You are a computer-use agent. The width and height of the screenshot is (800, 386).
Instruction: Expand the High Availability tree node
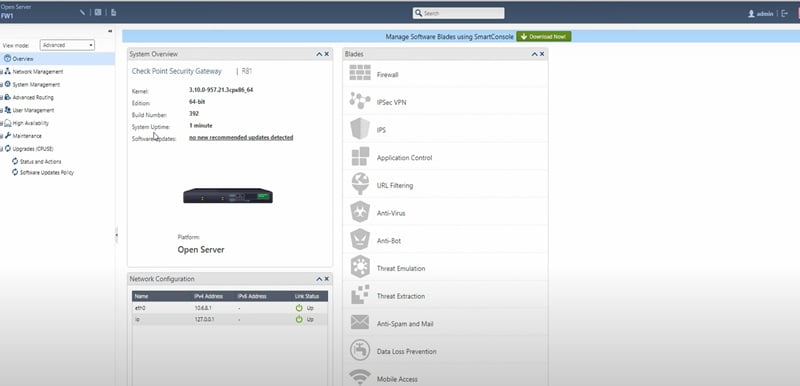click(x=2, y=123)
